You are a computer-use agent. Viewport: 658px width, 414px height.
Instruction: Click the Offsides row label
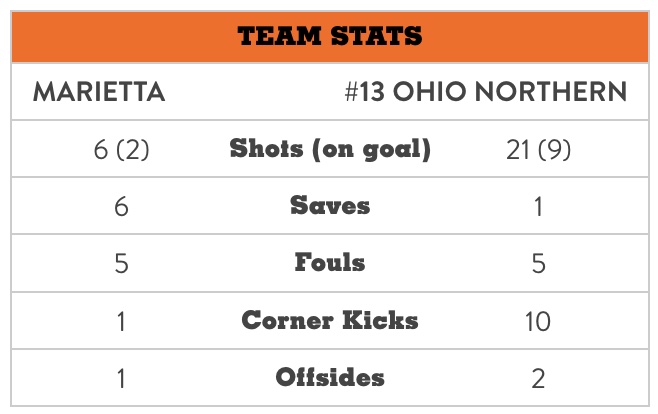pyautogui.click(x=330, y=377)
